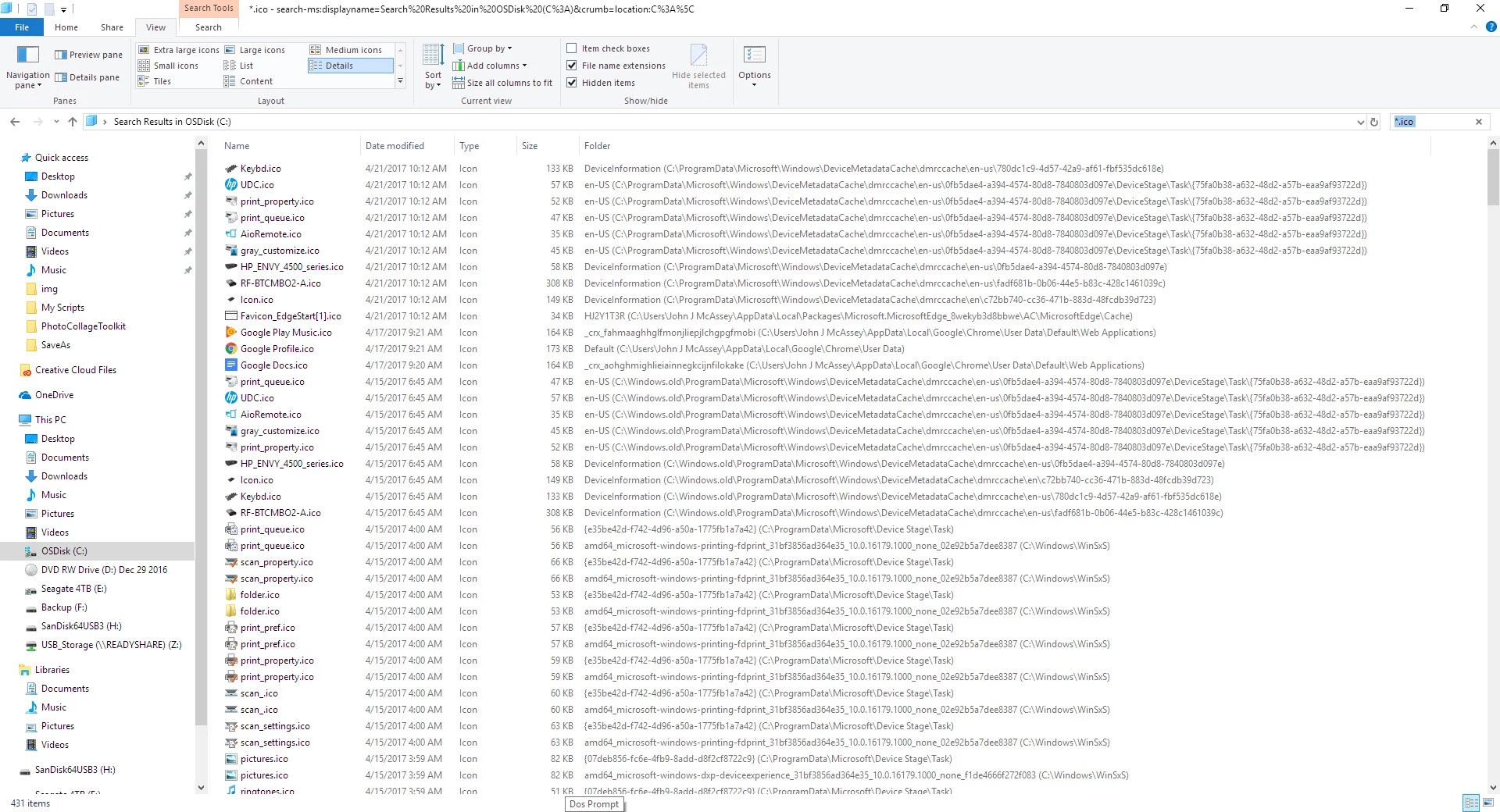
Task: Minimize the ribbon with the chevron
Action: pos(1474,27)
